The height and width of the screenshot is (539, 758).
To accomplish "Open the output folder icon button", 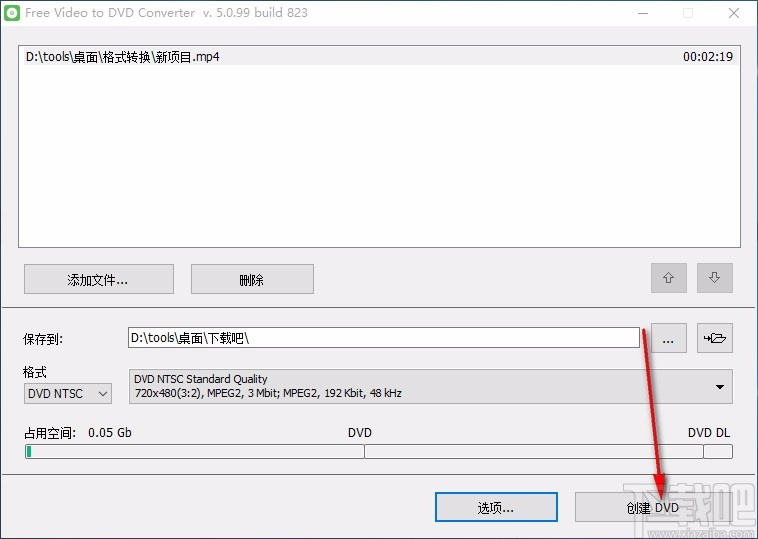I will [x=714, y=338].
